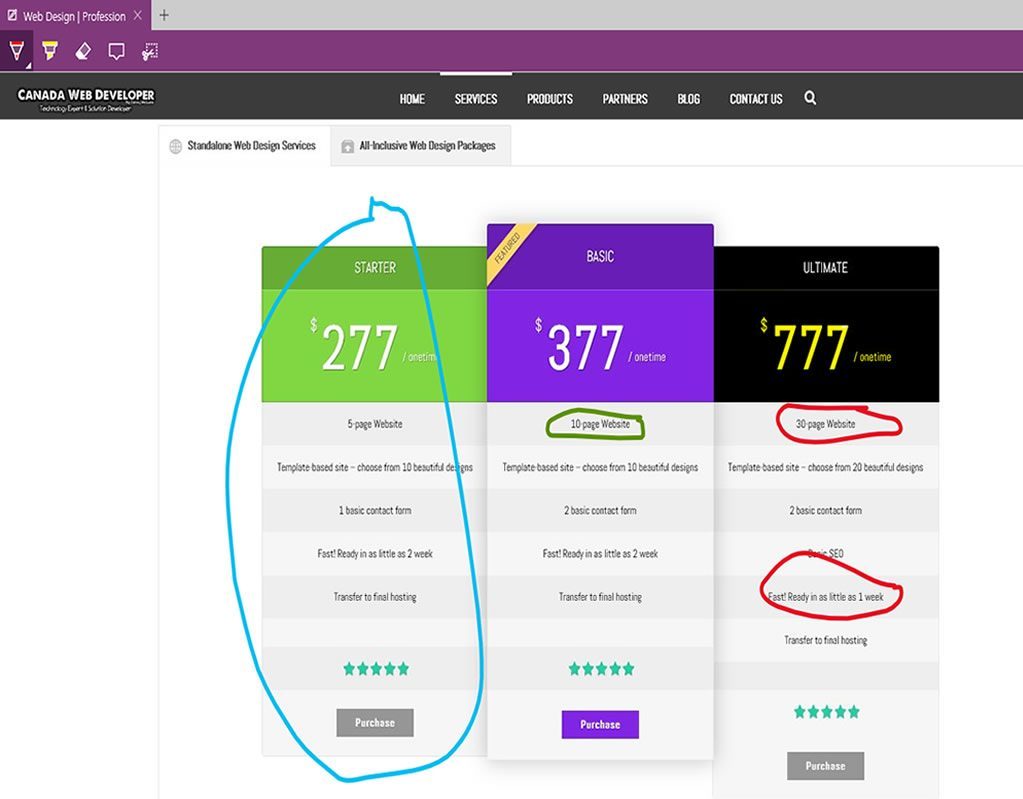Click the globe icon on Standalone tab
1023x799 pixels.
(x=176, y=146)
